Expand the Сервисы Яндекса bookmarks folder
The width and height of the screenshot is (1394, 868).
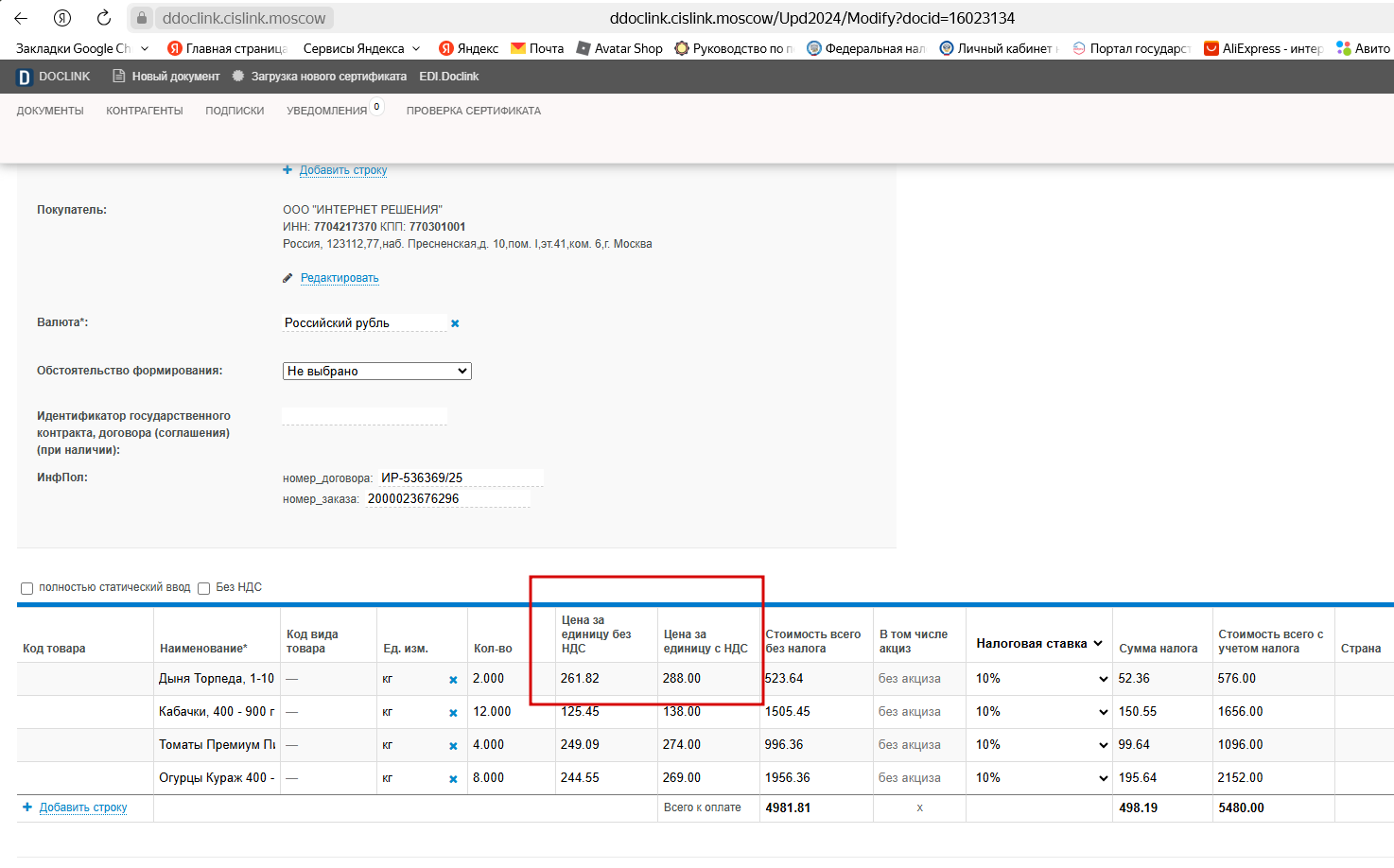pos(362,48)
